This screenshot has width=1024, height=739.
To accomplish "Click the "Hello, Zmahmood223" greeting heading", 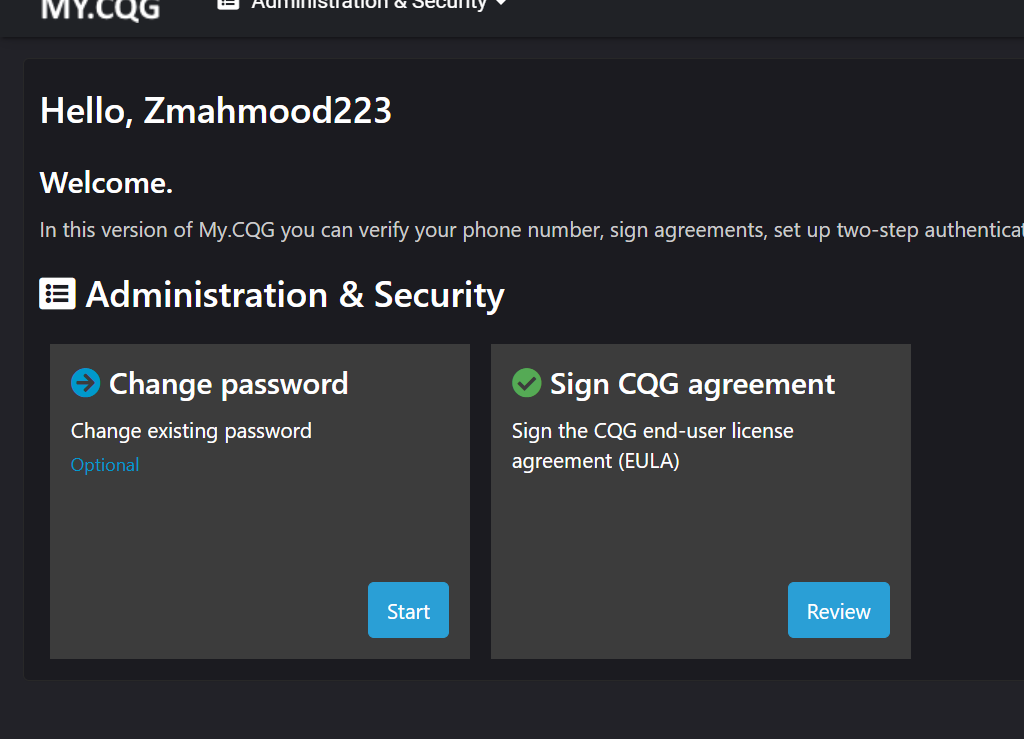I will [215, 110].
